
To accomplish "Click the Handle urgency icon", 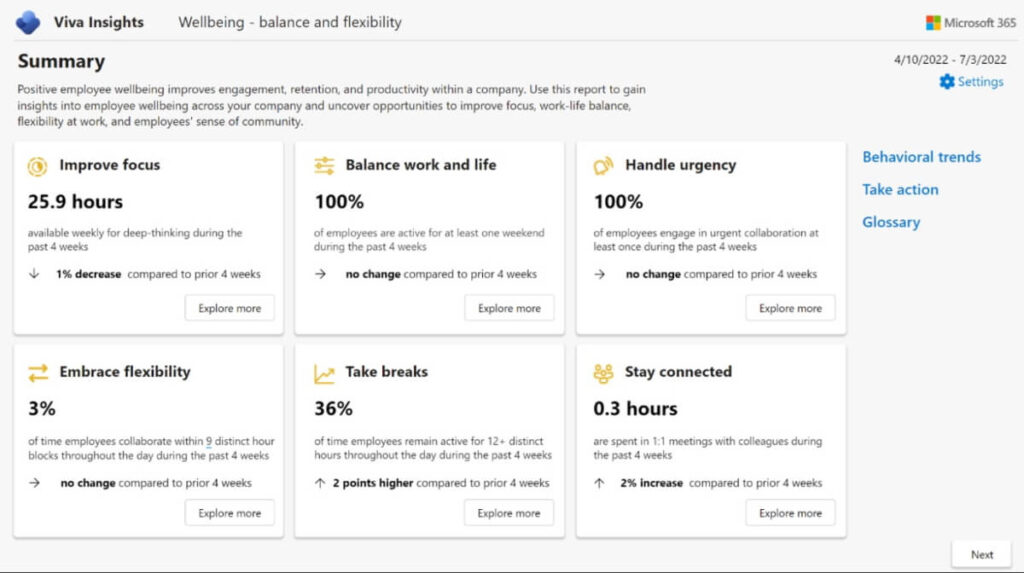I will (604, 166).
